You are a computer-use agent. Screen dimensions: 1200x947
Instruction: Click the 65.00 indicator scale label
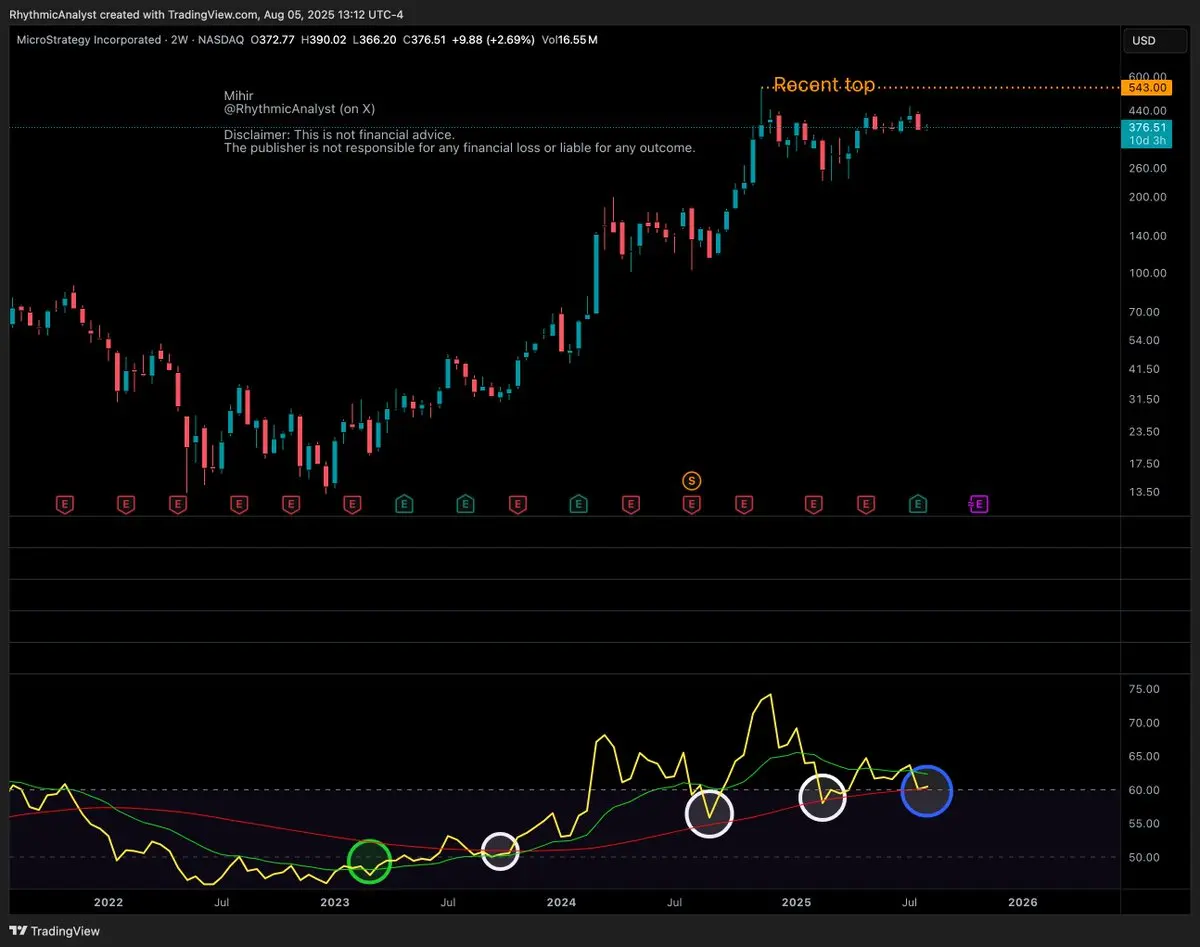click(1144, 756)
